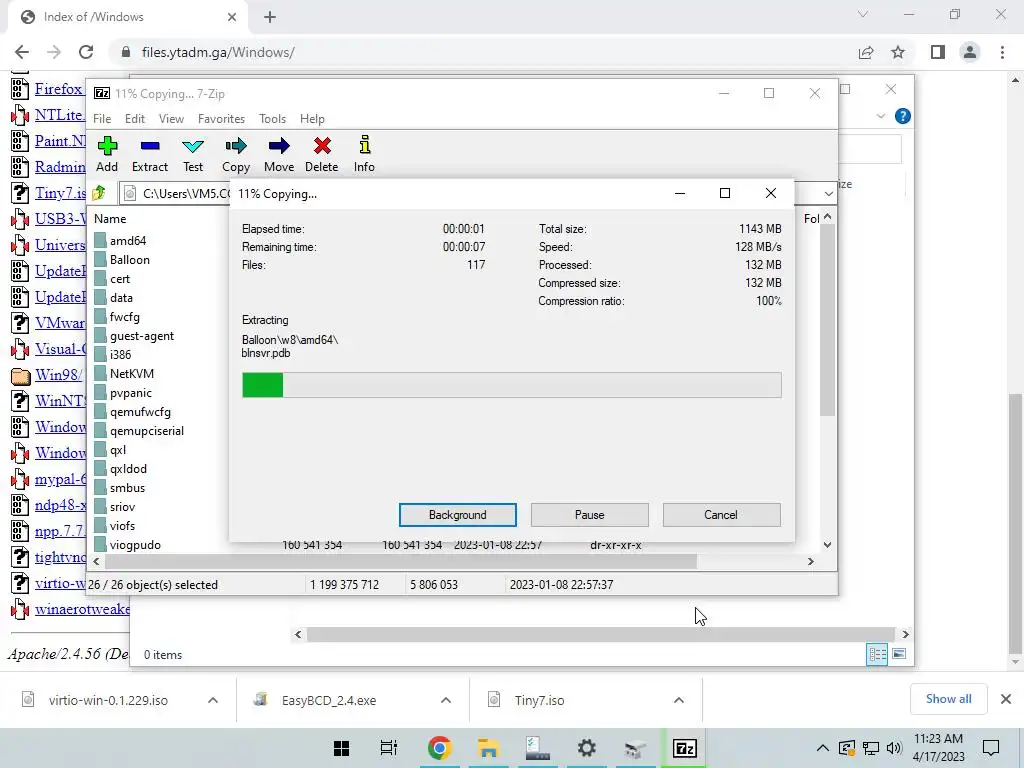Open the File menu in 7-Zip
1024x768 pixels.
click(x=102, y=119)
